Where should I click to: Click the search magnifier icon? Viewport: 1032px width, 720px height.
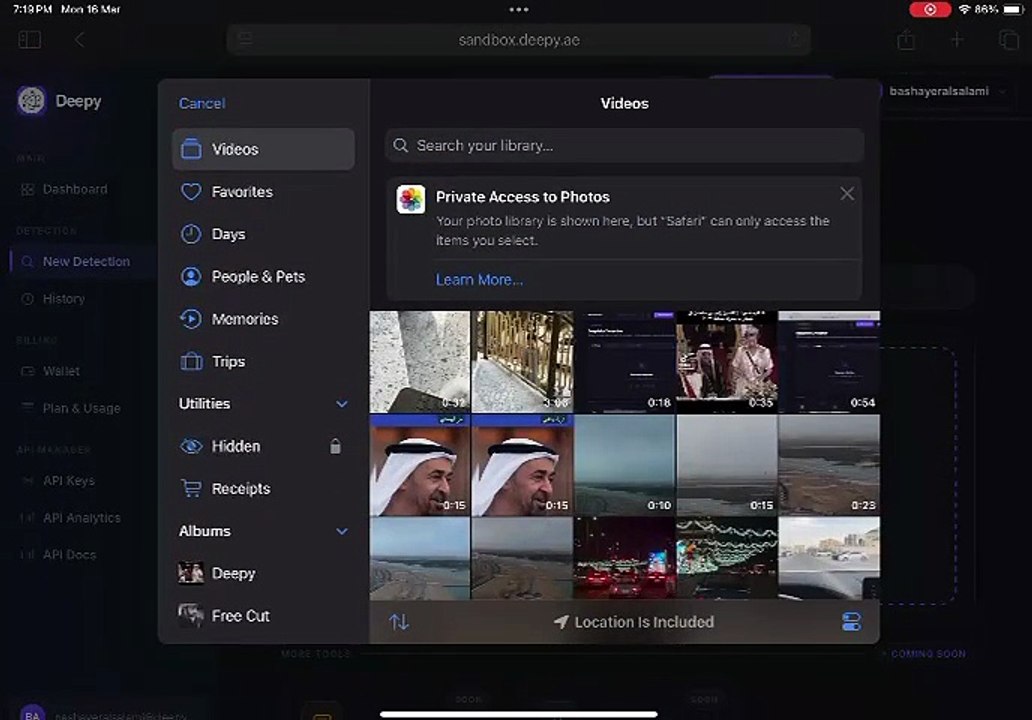pos(400,145)
